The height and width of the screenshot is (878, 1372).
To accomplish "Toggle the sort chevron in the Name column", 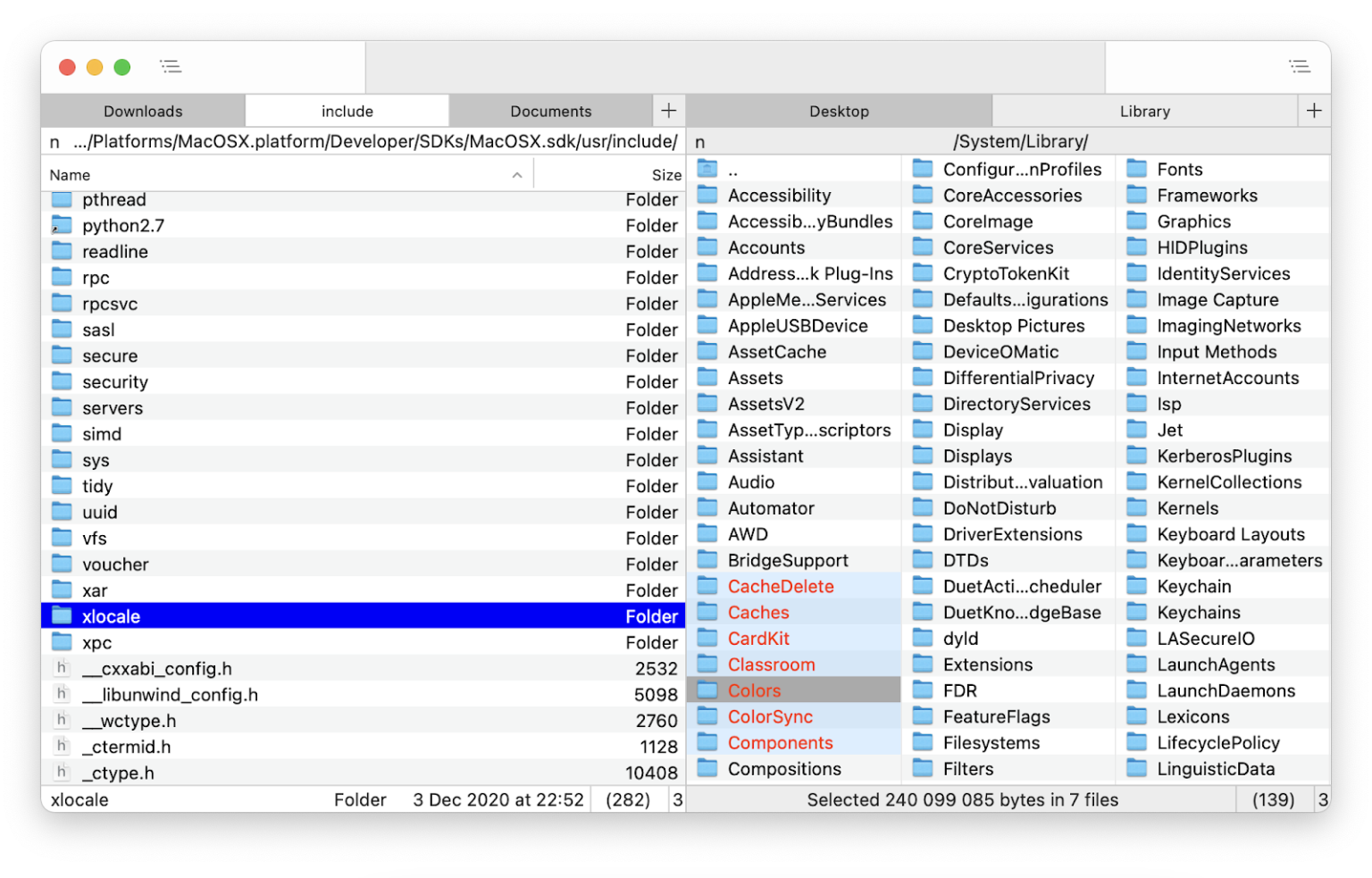I will coord(517,175).
